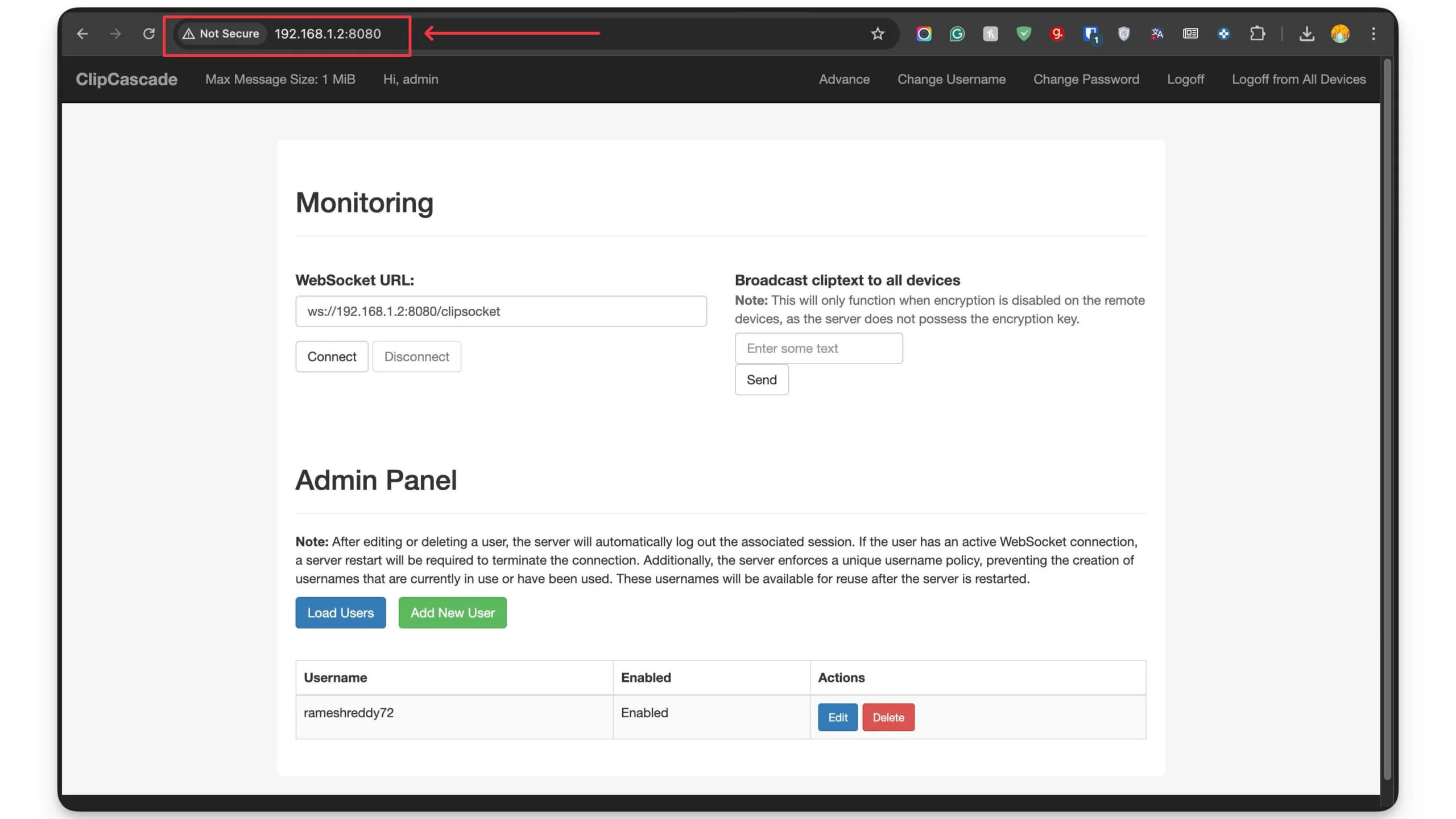This screenshot has height=819, width=1456.
Task: Click the Grammarly extension icon
Action: click(957, 34)
